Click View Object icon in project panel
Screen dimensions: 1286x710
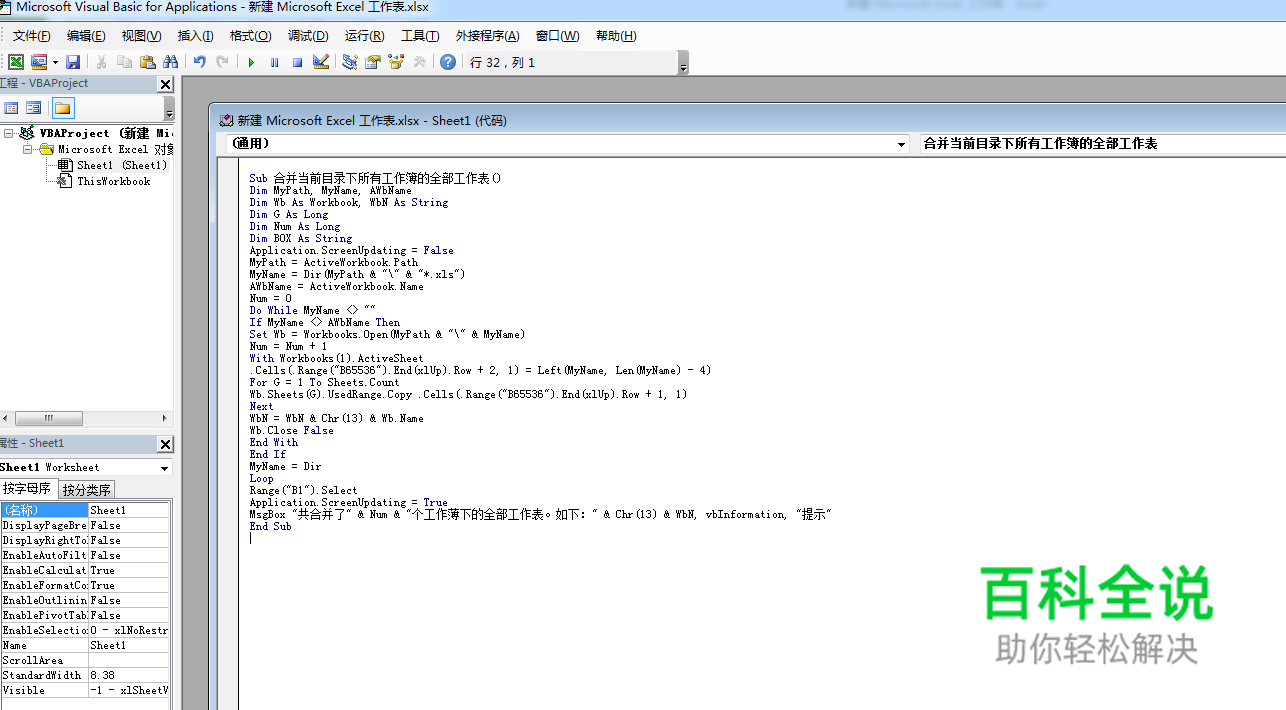34,108
